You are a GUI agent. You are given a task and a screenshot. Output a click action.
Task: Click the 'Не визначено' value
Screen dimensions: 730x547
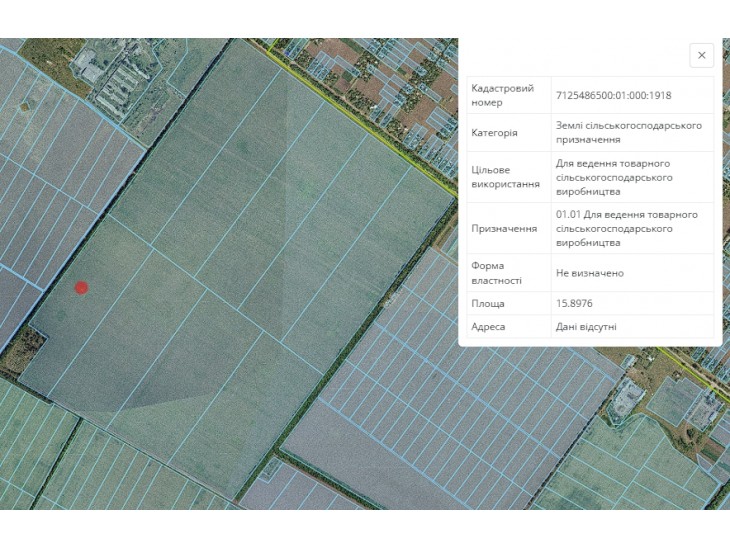click(589, 273)
